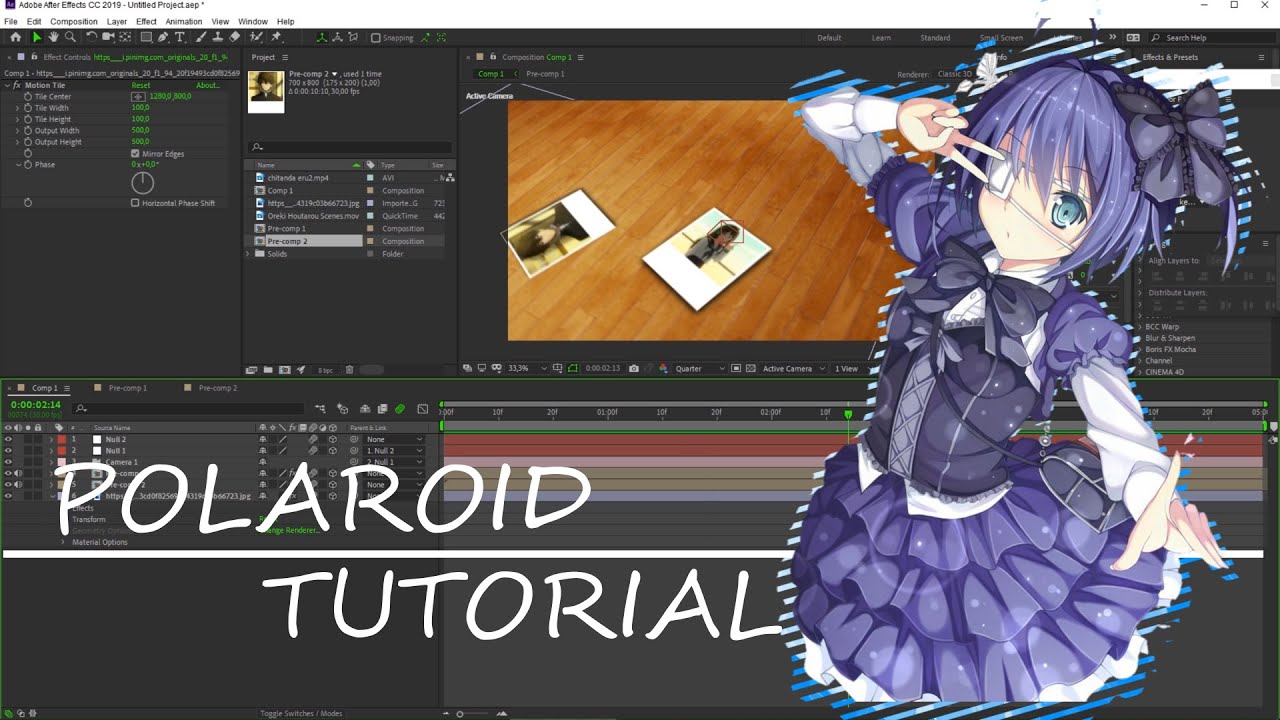Click the About link for Motion Tile
The height and width of the screenshot is (720, 1280).
coord(207,85)
